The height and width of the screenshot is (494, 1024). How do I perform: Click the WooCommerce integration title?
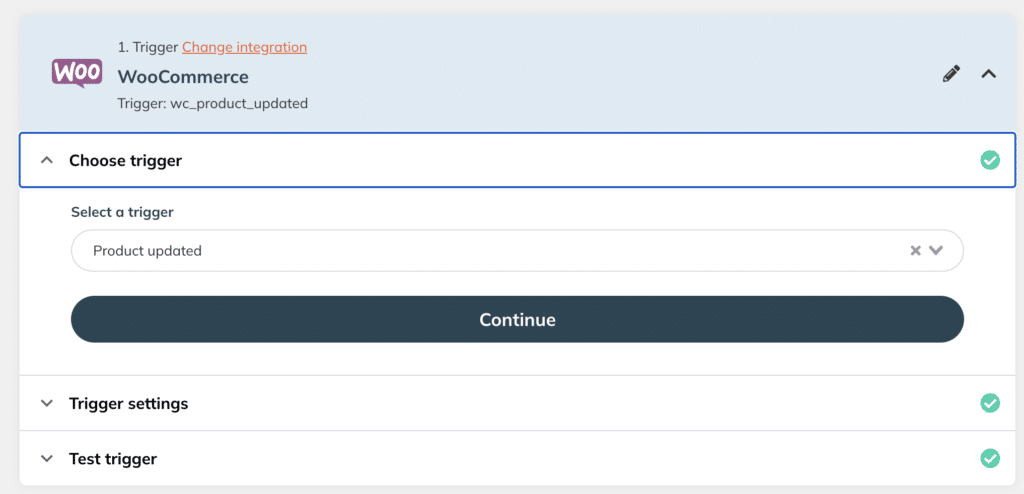tap(183, 76)
